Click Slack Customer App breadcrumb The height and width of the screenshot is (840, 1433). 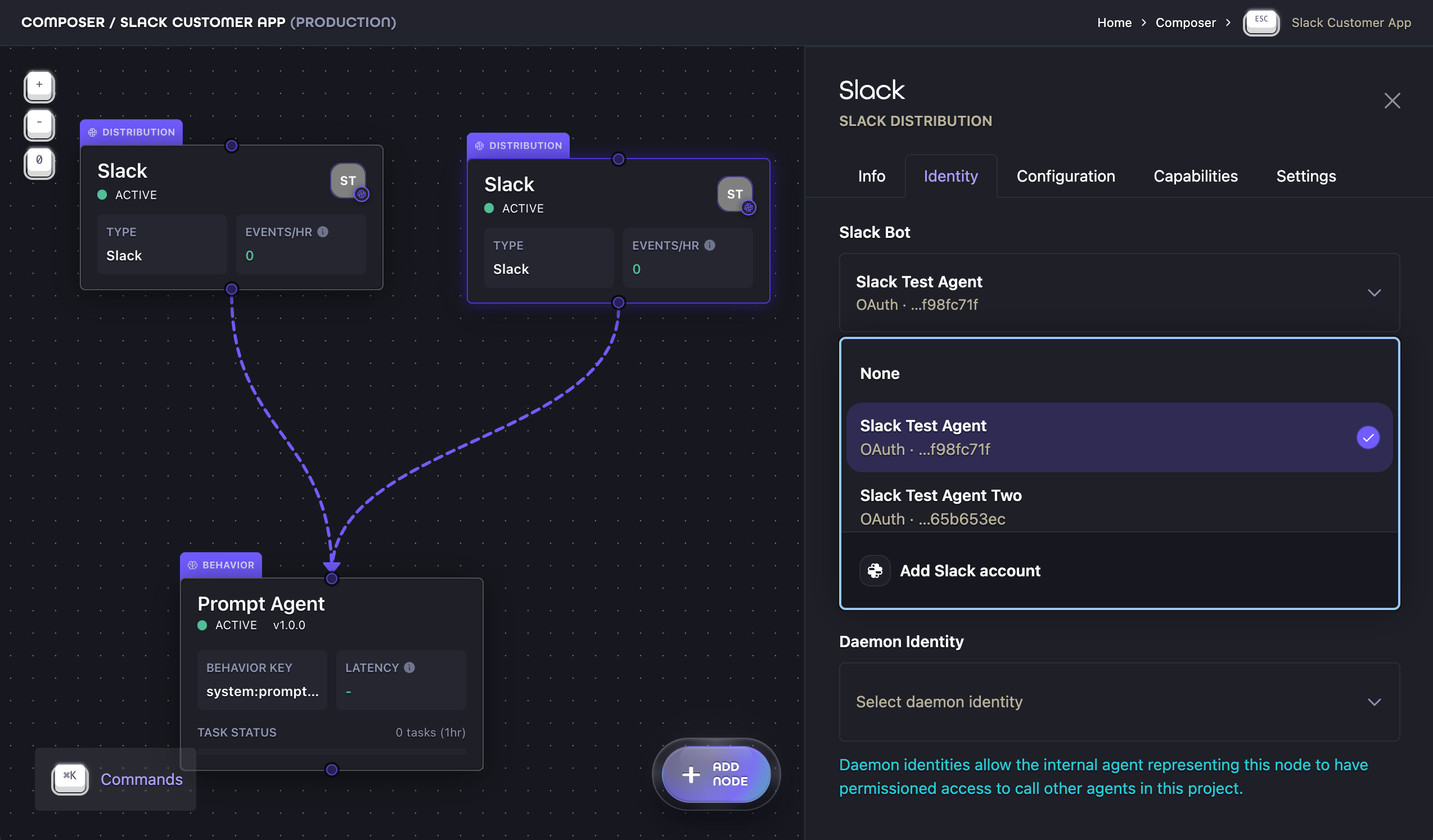[1350, 22]
